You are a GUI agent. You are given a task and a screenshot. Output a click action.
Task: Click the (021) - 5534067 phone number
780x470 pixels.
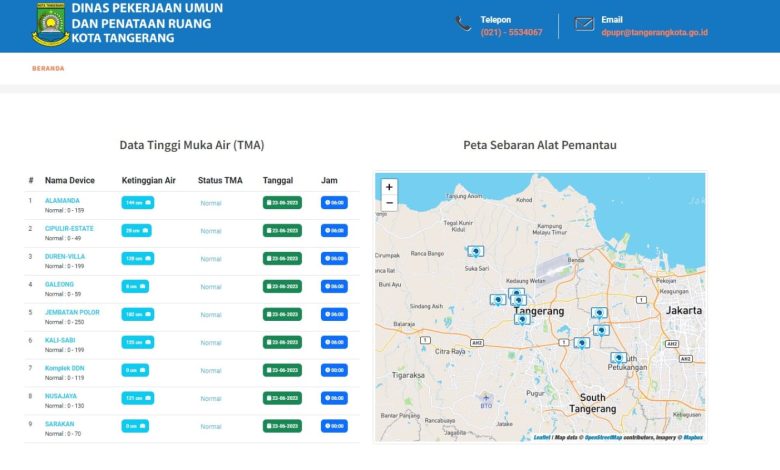[x=511, y=32]
